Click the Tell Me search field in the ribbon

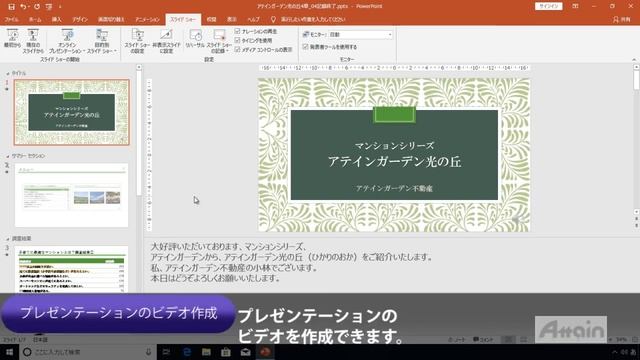click(313, 19)
